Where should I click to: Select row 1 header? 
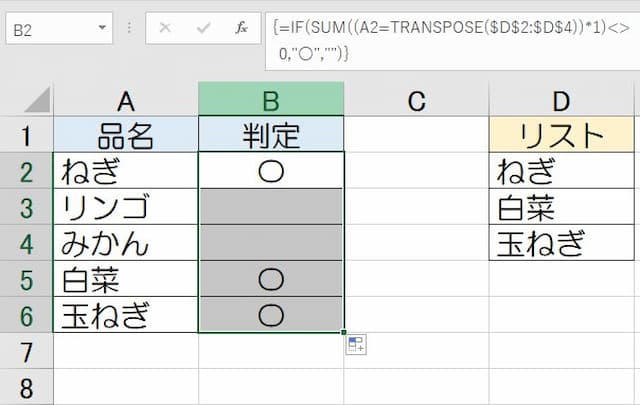(x=26, y=135)
